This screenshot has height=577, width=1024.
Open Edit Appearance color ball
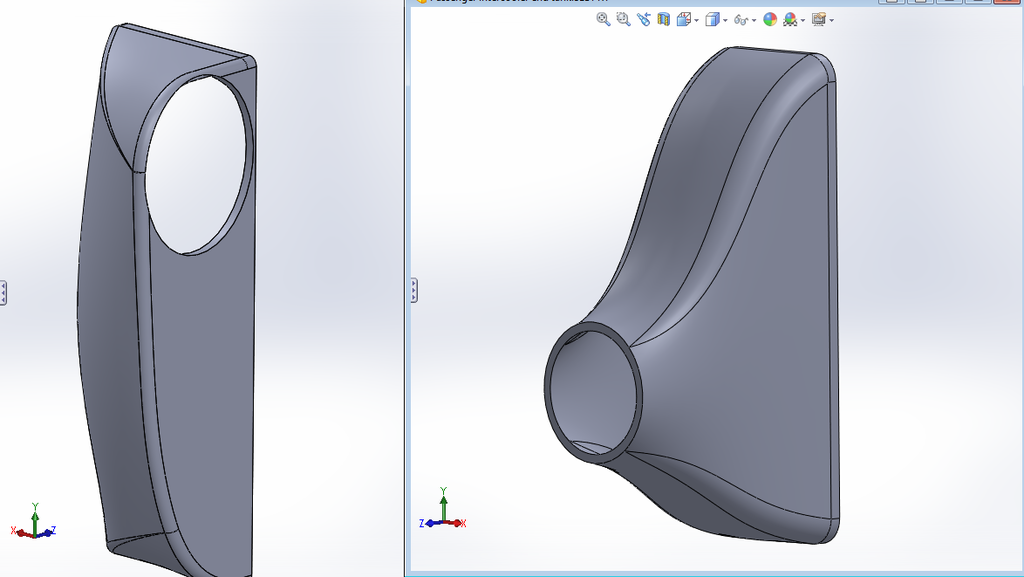(771, 20)
